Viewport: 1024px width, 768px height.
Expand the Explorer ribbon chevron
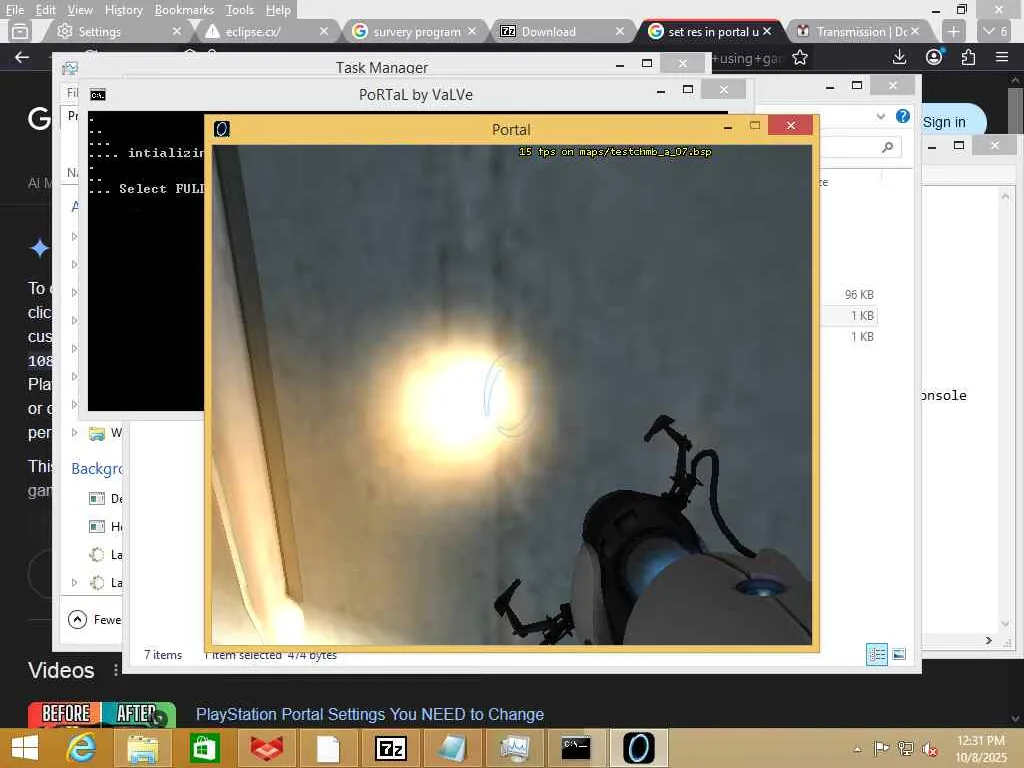point(880,116)
